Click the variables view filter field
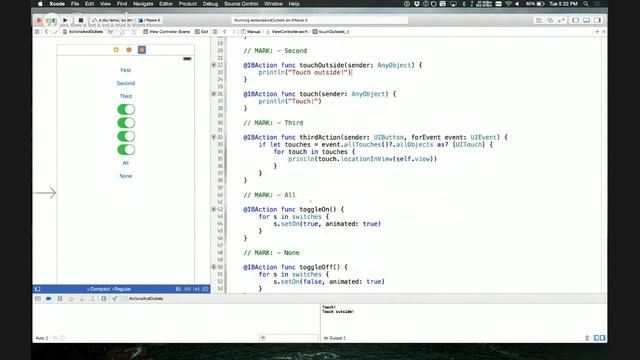The image size is (640, 360). point(289,338)
